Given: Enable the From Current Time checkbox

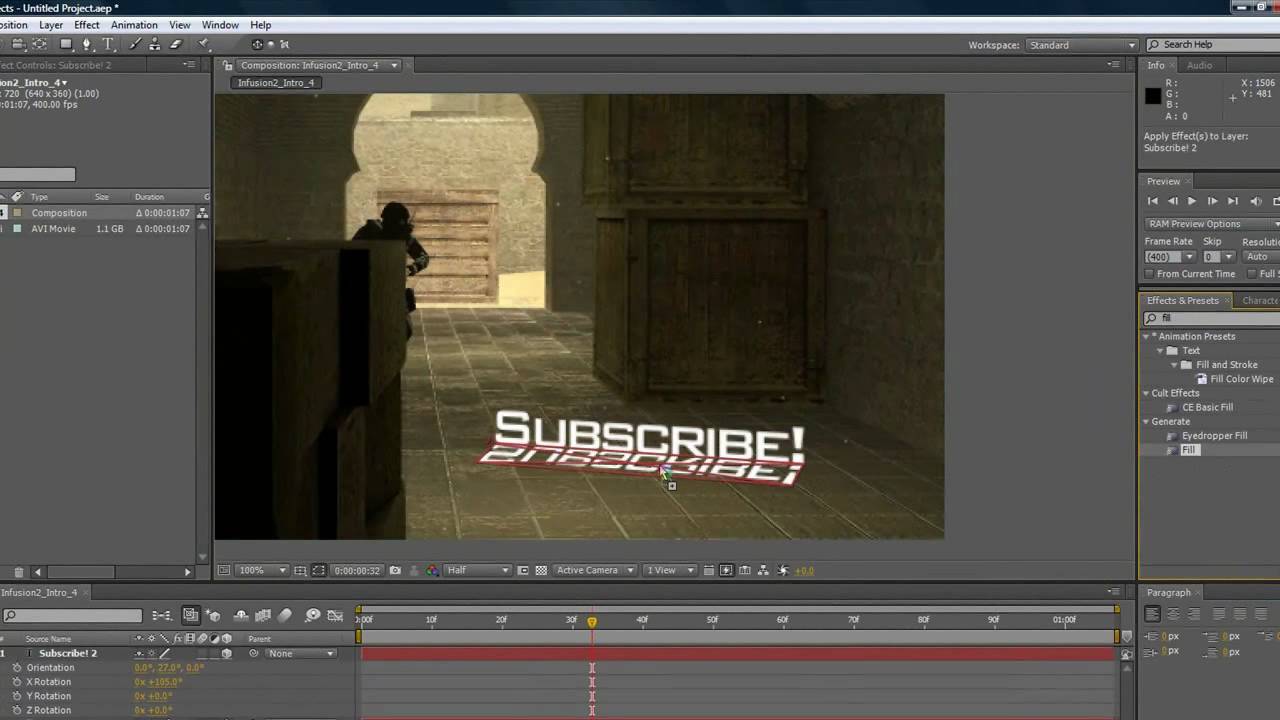Looking at the screenshot, I should [1149, 274].
